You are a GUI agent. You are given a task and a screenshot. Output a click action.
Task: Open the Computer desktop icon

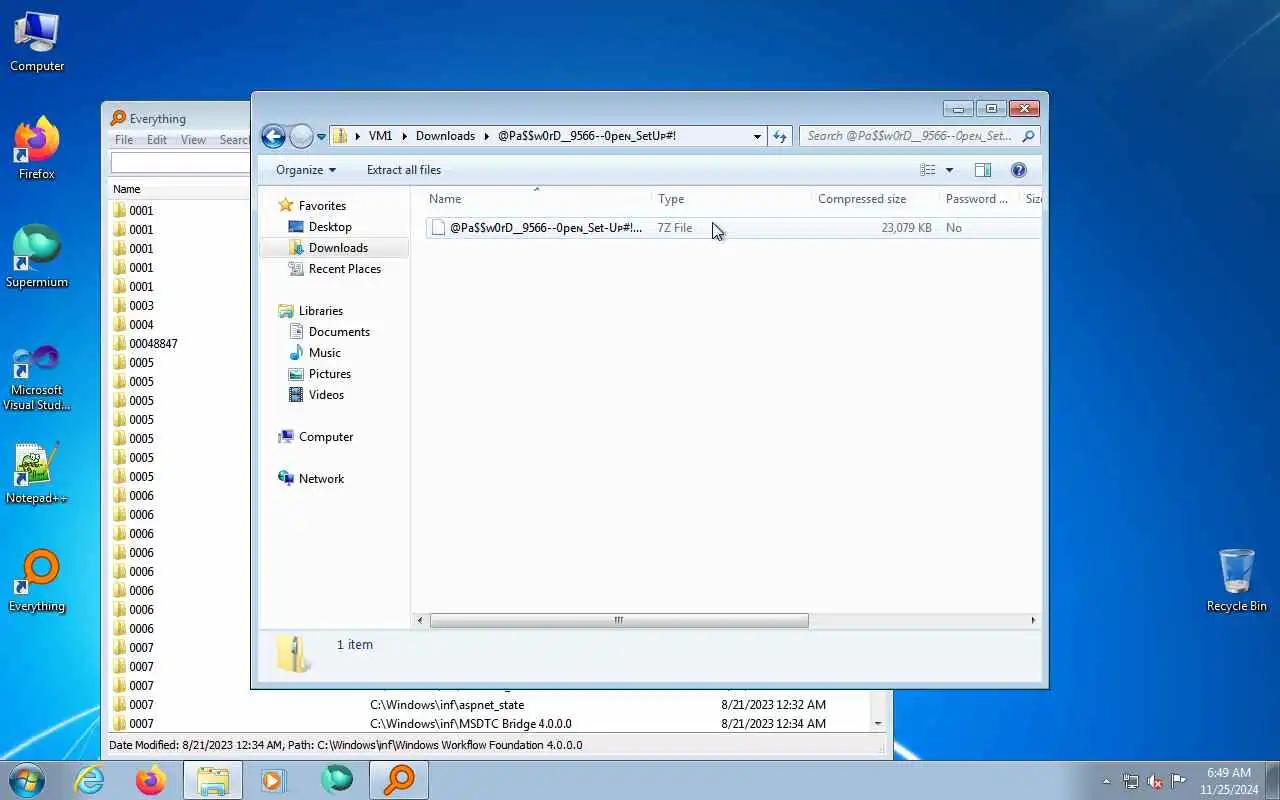[37, 42]
